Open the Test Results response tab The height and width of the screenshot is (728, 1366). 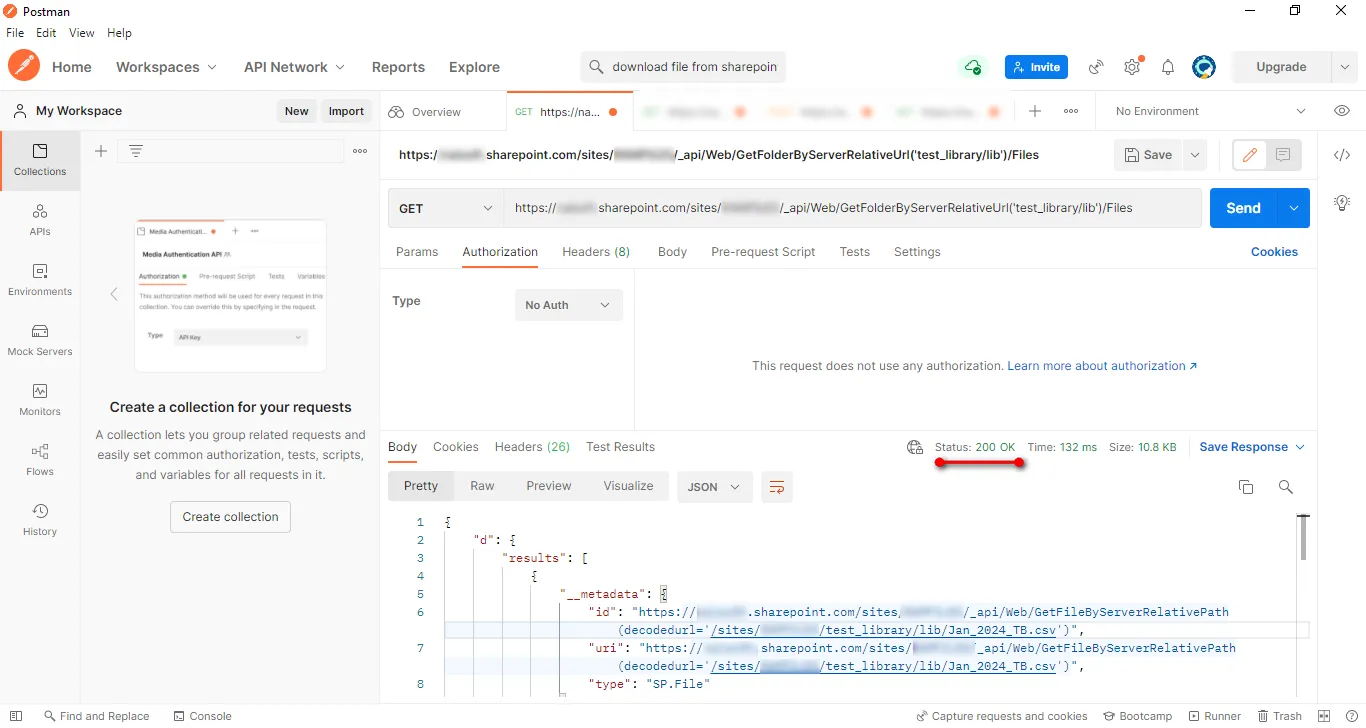pyautogui.click(x=620, y=447)
